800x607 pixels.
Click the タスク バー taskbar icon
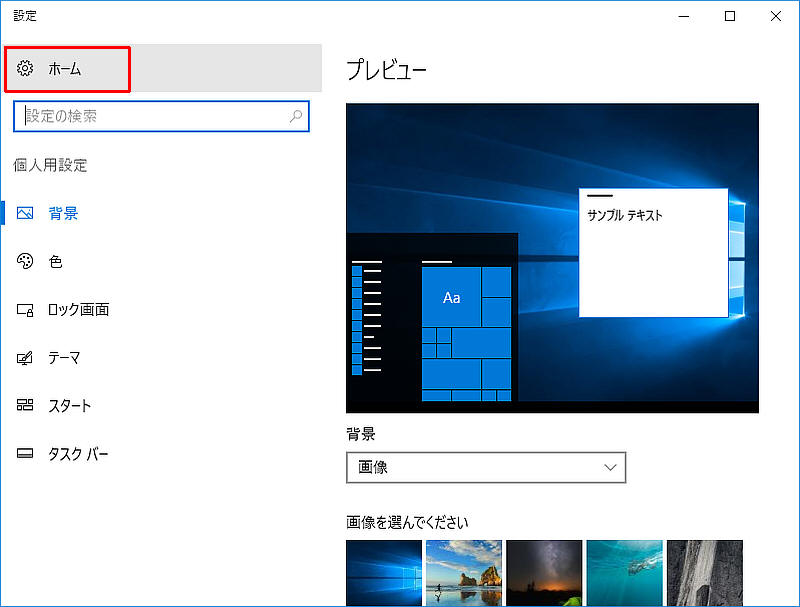(x=25, y=453)
